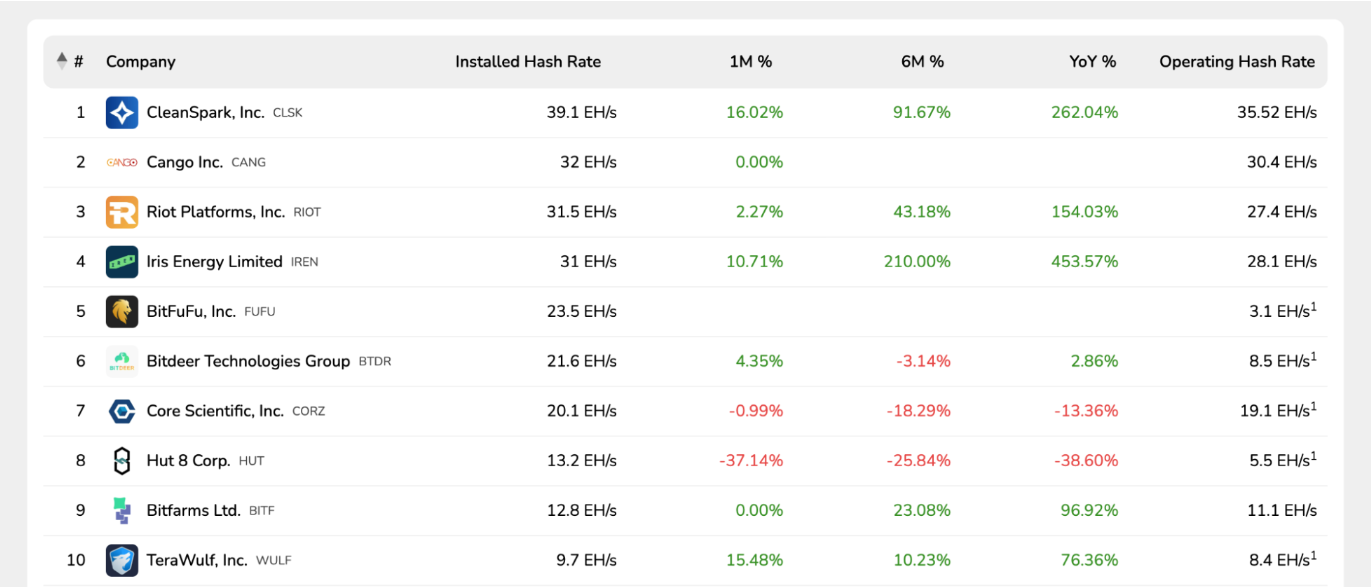Sort by Operating Hash Rate header

tap(1237, 62)
